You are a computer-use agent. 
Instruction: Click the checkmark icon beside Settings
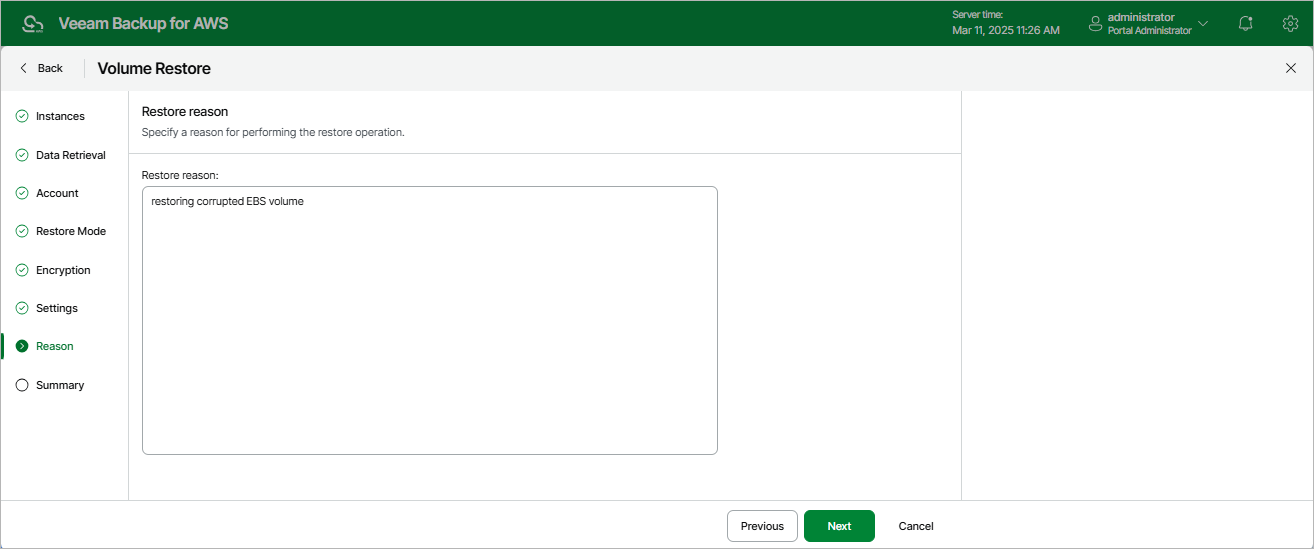pyautogui.click(x=22, y=308)
